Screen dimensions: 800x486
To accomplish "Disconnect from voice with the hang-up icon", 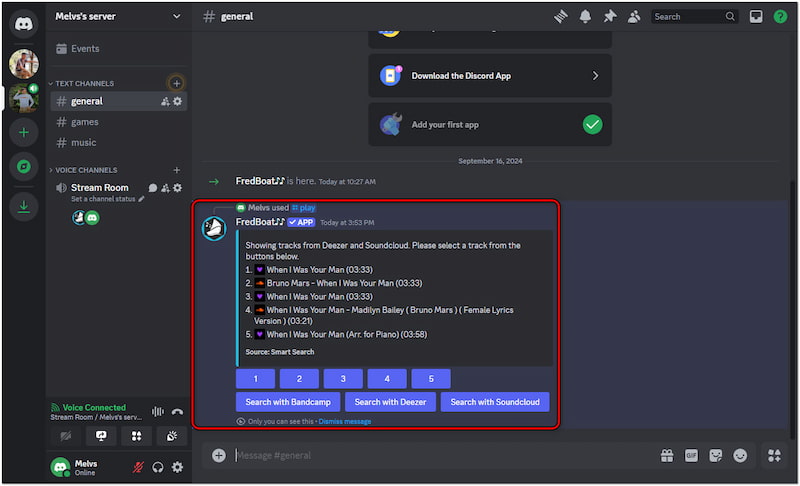I will pyautogui.click(x=177, y=411).
